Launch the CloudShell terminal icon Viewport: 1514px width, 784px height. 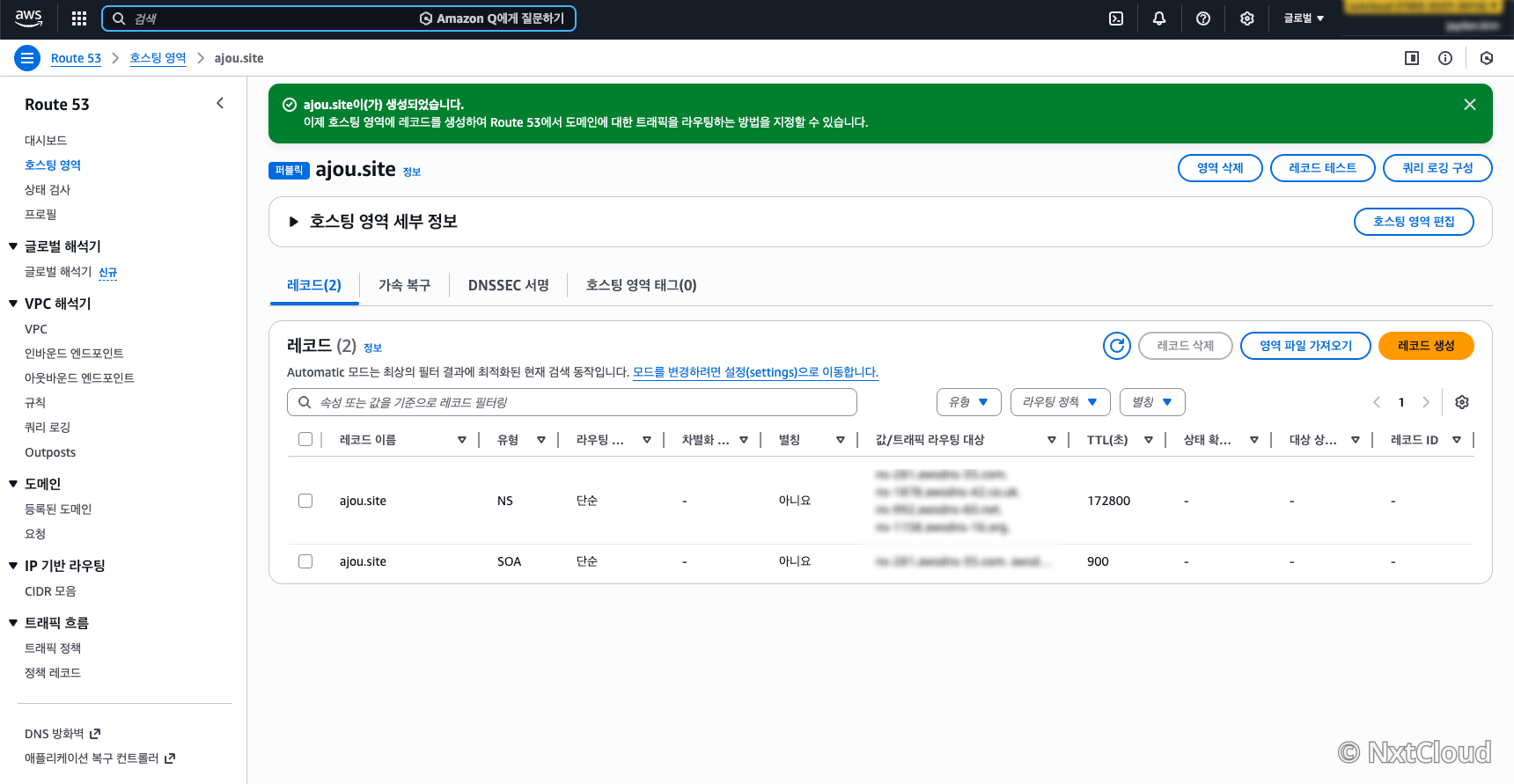pos(1116,18)
